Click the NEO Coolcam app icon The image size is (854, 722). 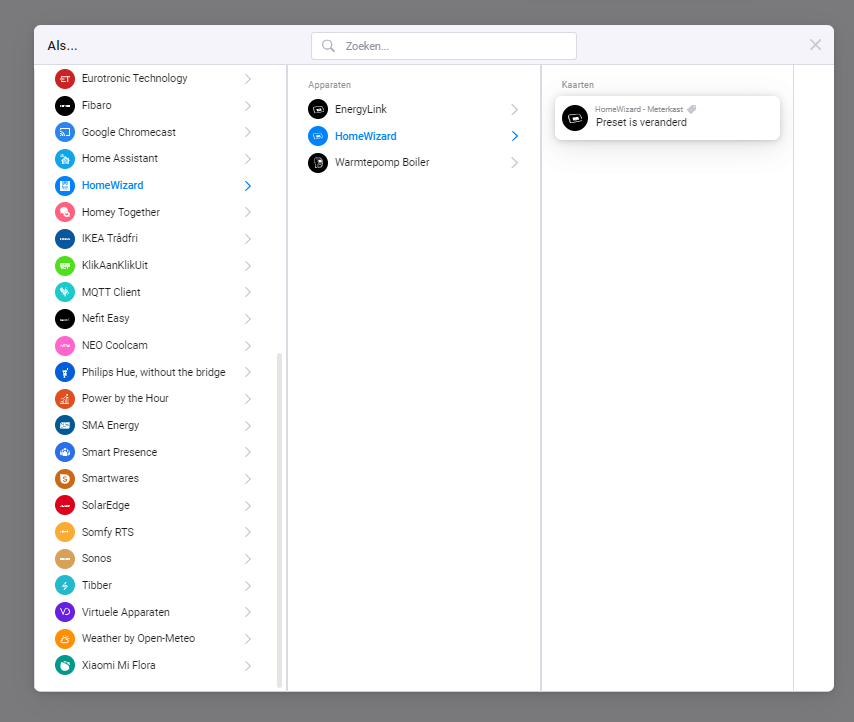(65, 346)
